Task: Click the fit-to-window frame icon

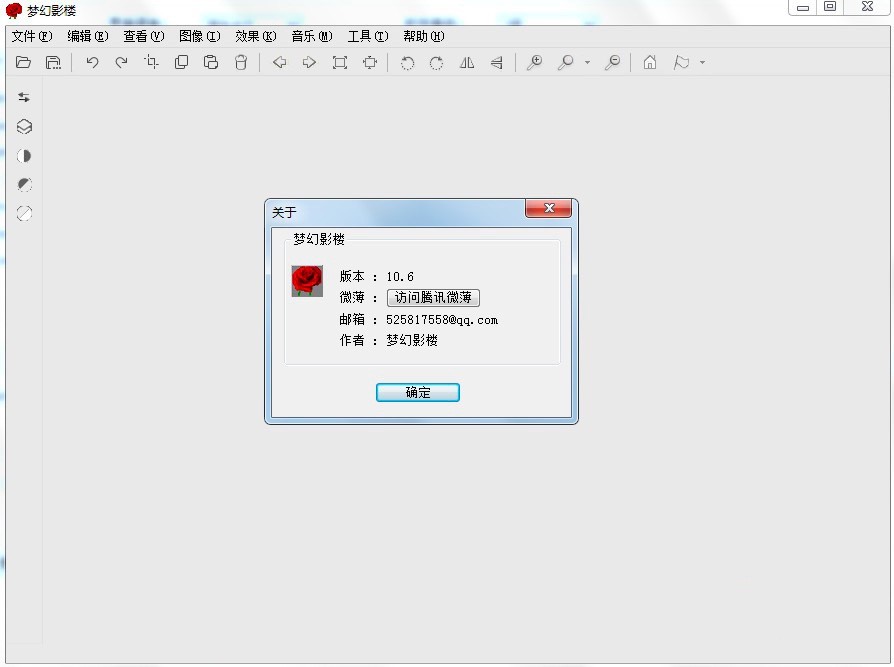Action: [340, 62]
